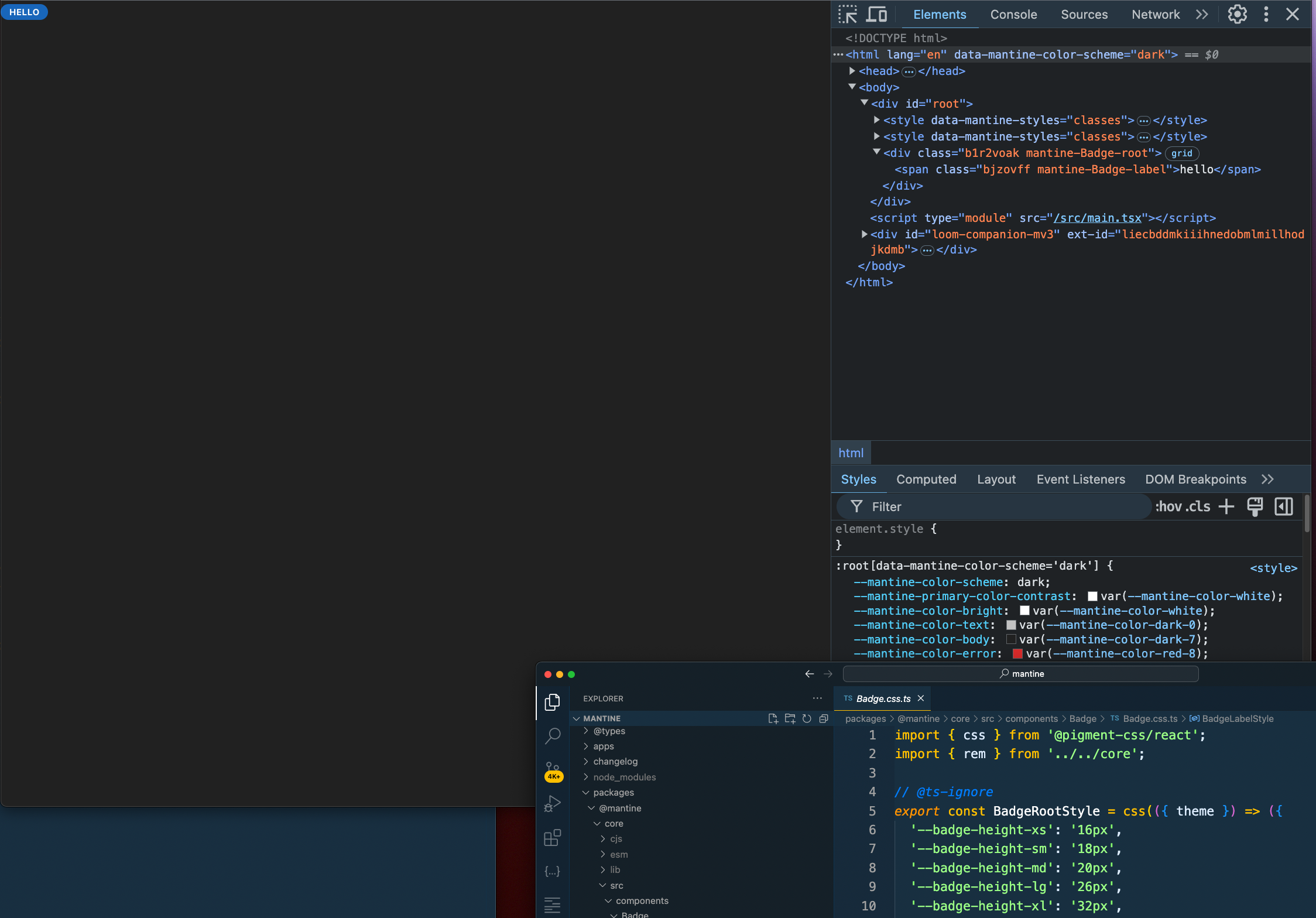The width and height of the screenshot is (1316, 918).
Task: Toggle rendering emulations paintbrush icon
Action: [1255, 506]
